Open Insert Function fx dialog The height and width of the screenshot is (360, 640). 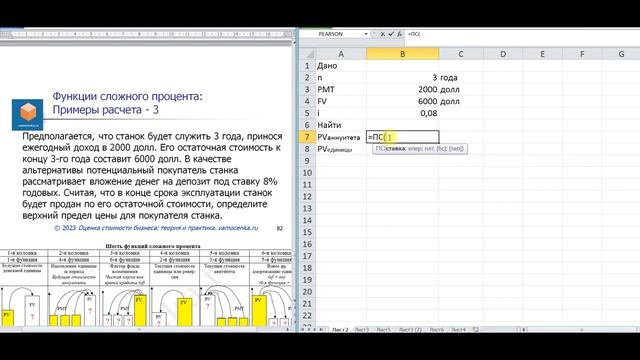399,34
